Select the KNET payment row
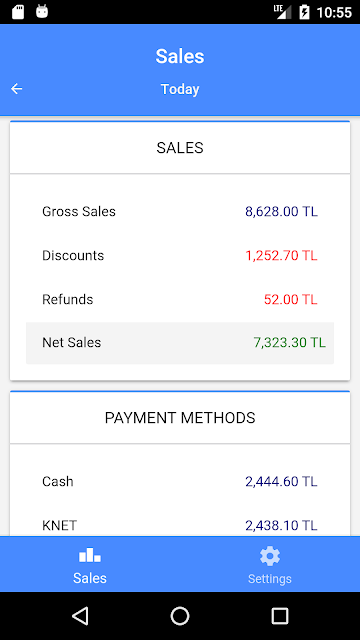 coord(180,525)
